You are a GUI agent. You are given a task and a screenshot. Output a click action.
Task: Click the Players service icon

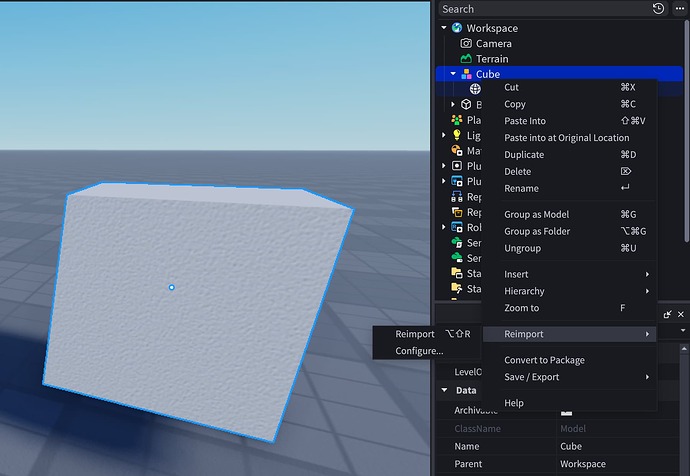(x=457, y=120)
